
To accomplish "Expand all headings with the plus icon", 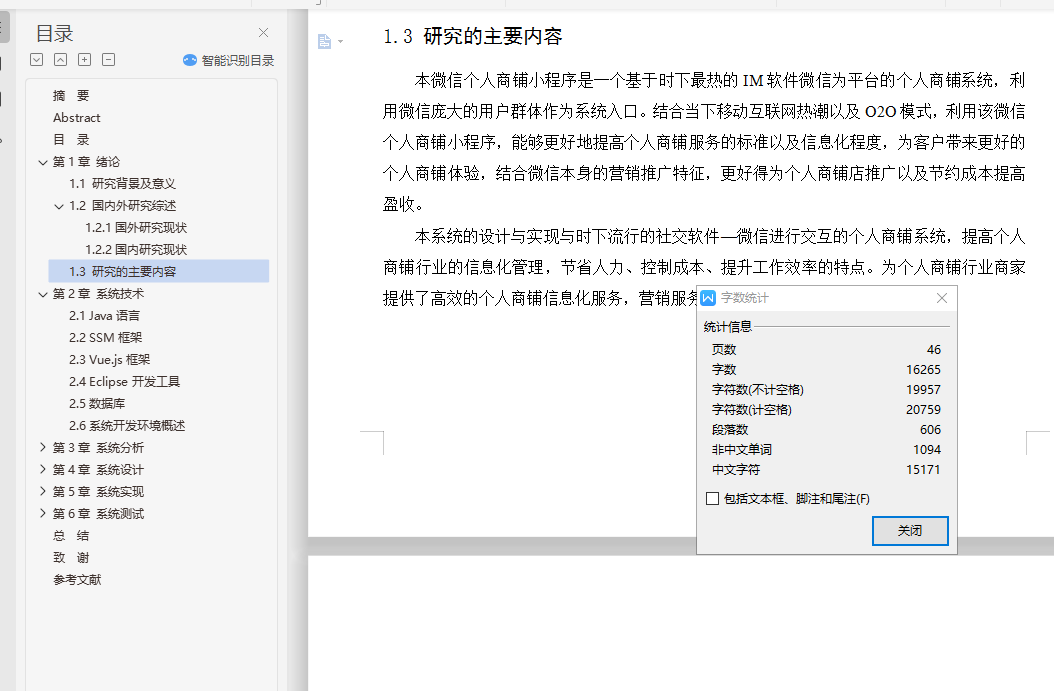I will [84, 60].
